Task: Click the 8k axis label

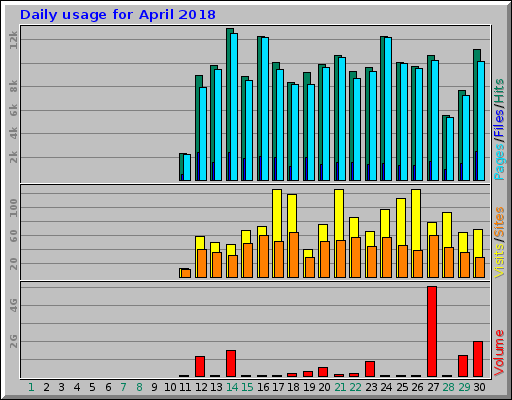Action: tap(13, 87)
